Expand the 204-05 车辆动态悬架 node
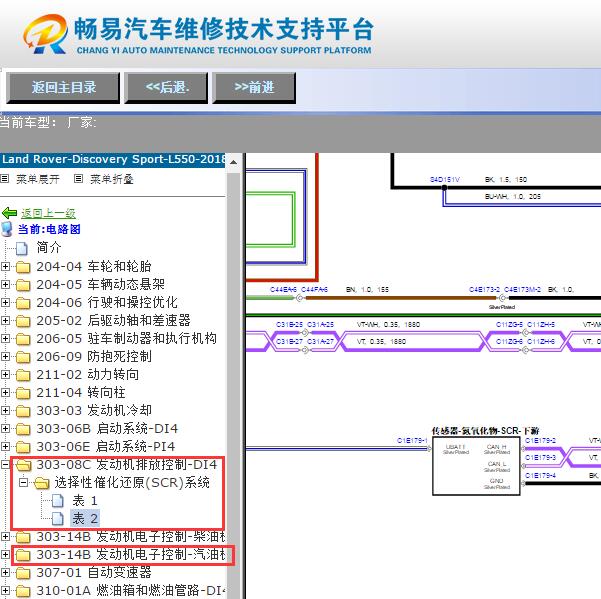The width and height of the screenshot is (601, 599). [5, 284]
